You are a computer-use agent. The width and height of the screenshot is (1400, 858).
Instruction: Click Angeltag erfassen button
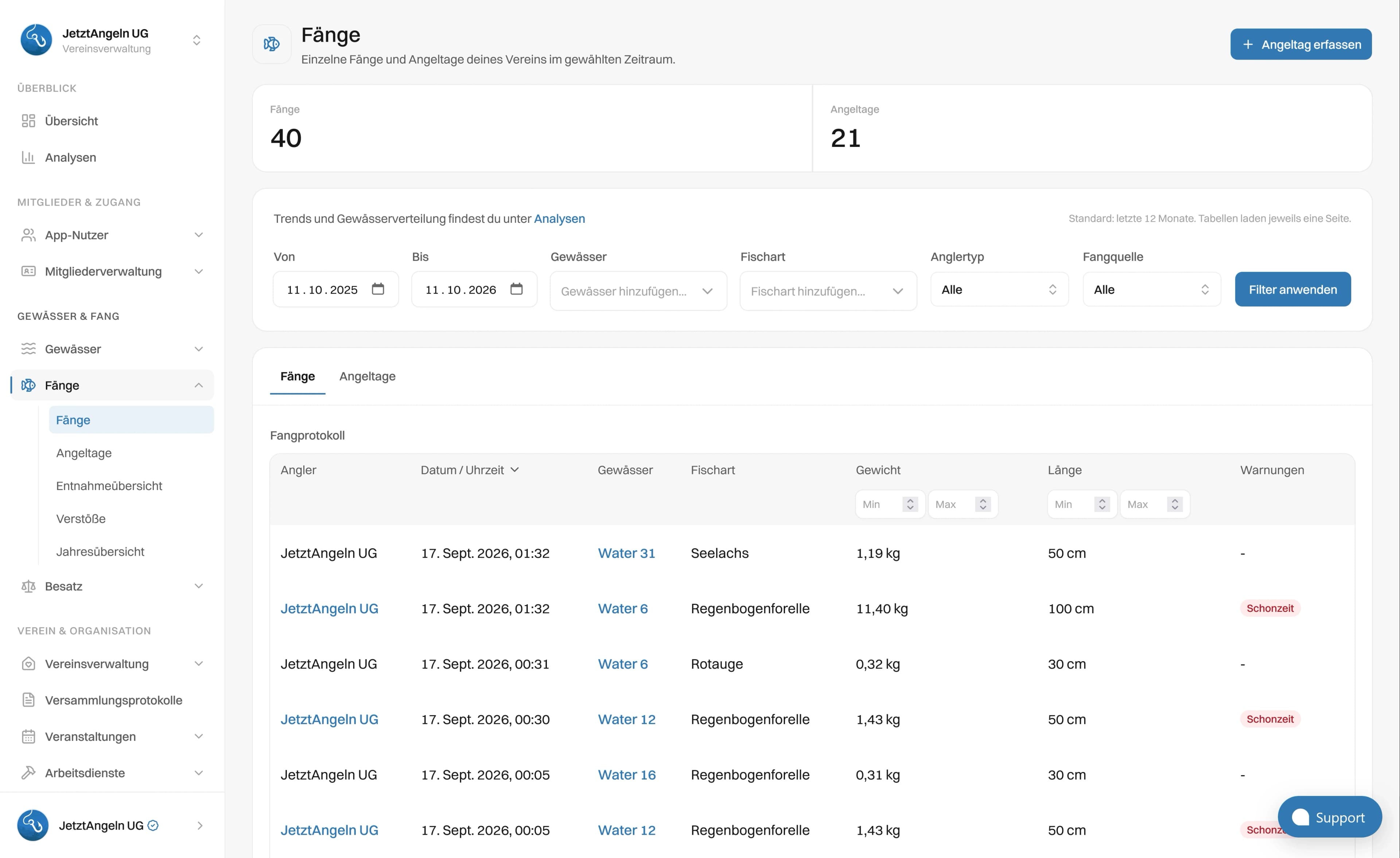pos(1300,44)
